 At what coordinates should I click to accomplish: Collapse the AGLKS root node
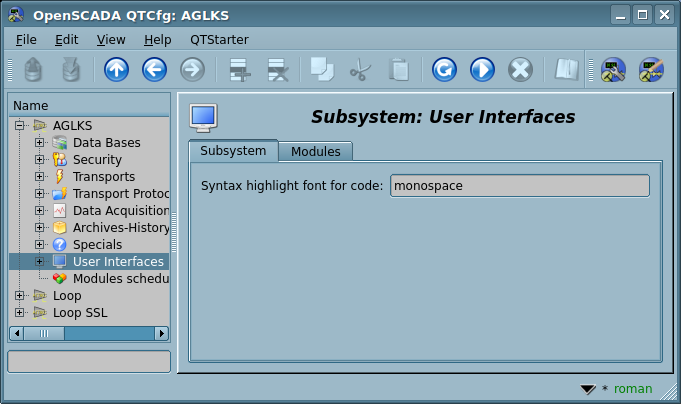20,126
